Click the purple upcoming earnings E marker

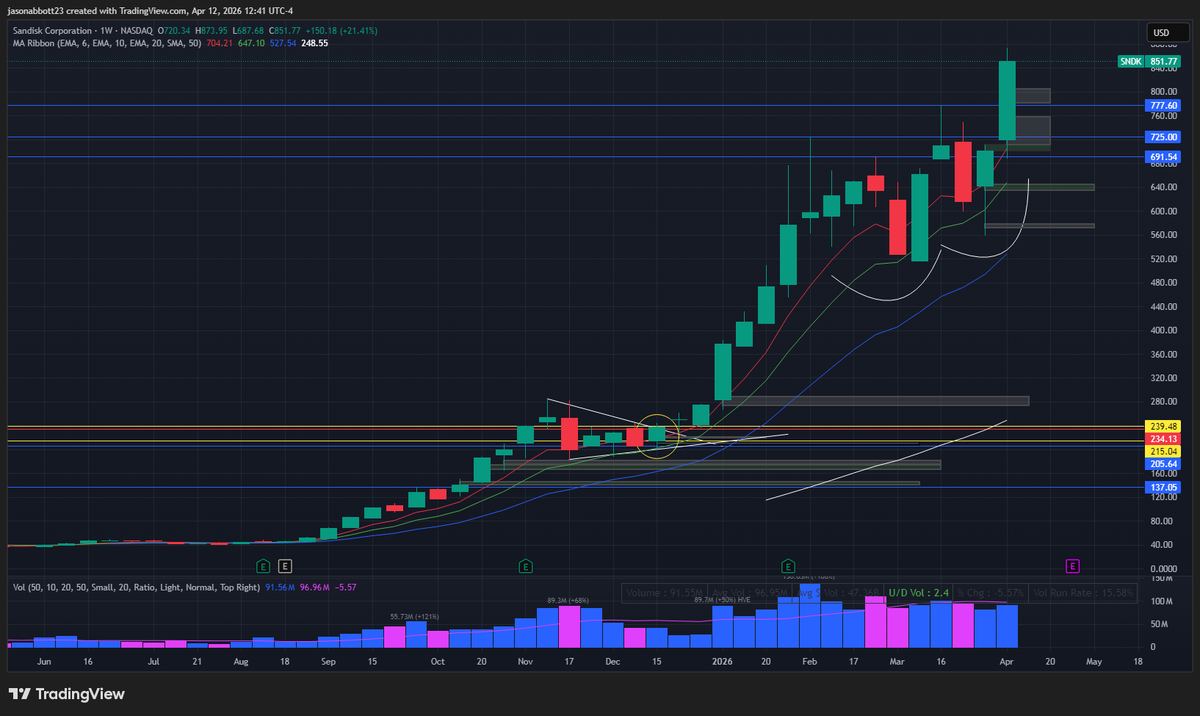(1072, 566)
